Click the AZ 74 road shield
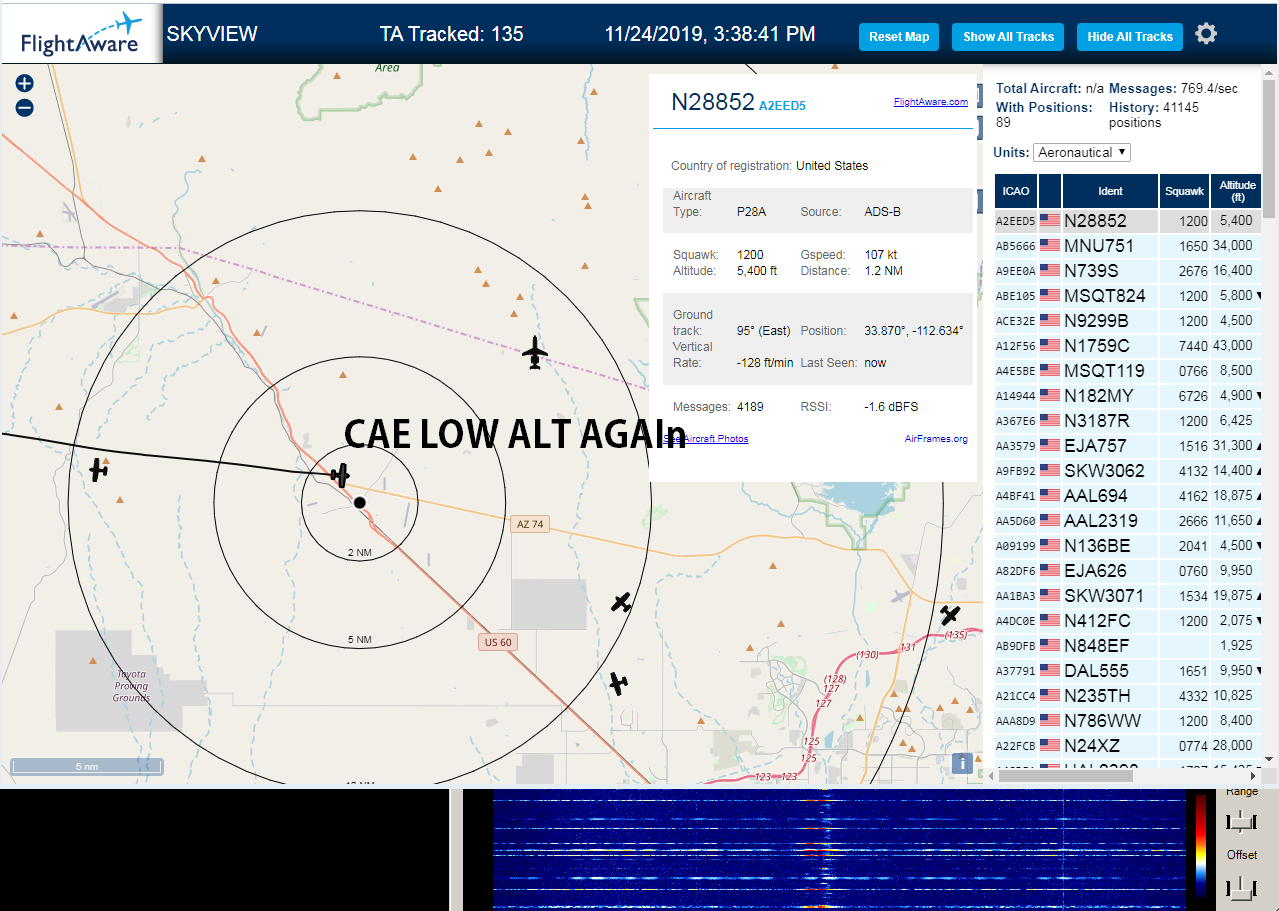 (x=530, y=524)
